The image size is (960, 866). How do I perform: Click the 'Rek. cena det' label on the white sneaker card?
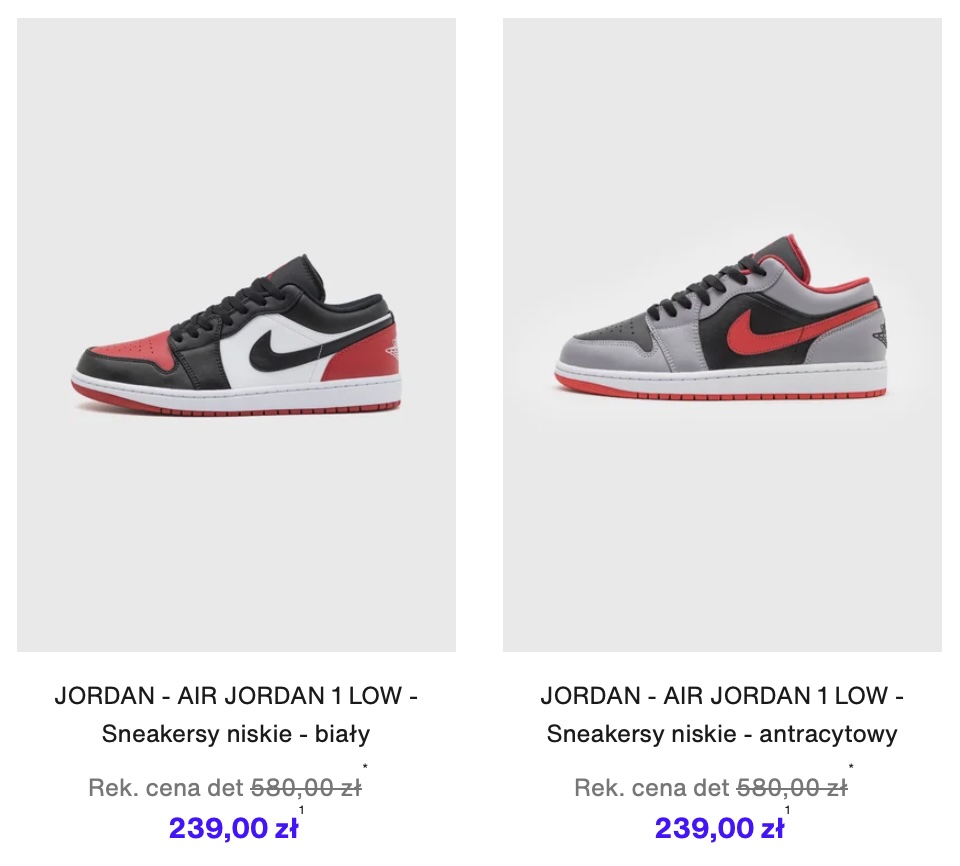point(167,788)
